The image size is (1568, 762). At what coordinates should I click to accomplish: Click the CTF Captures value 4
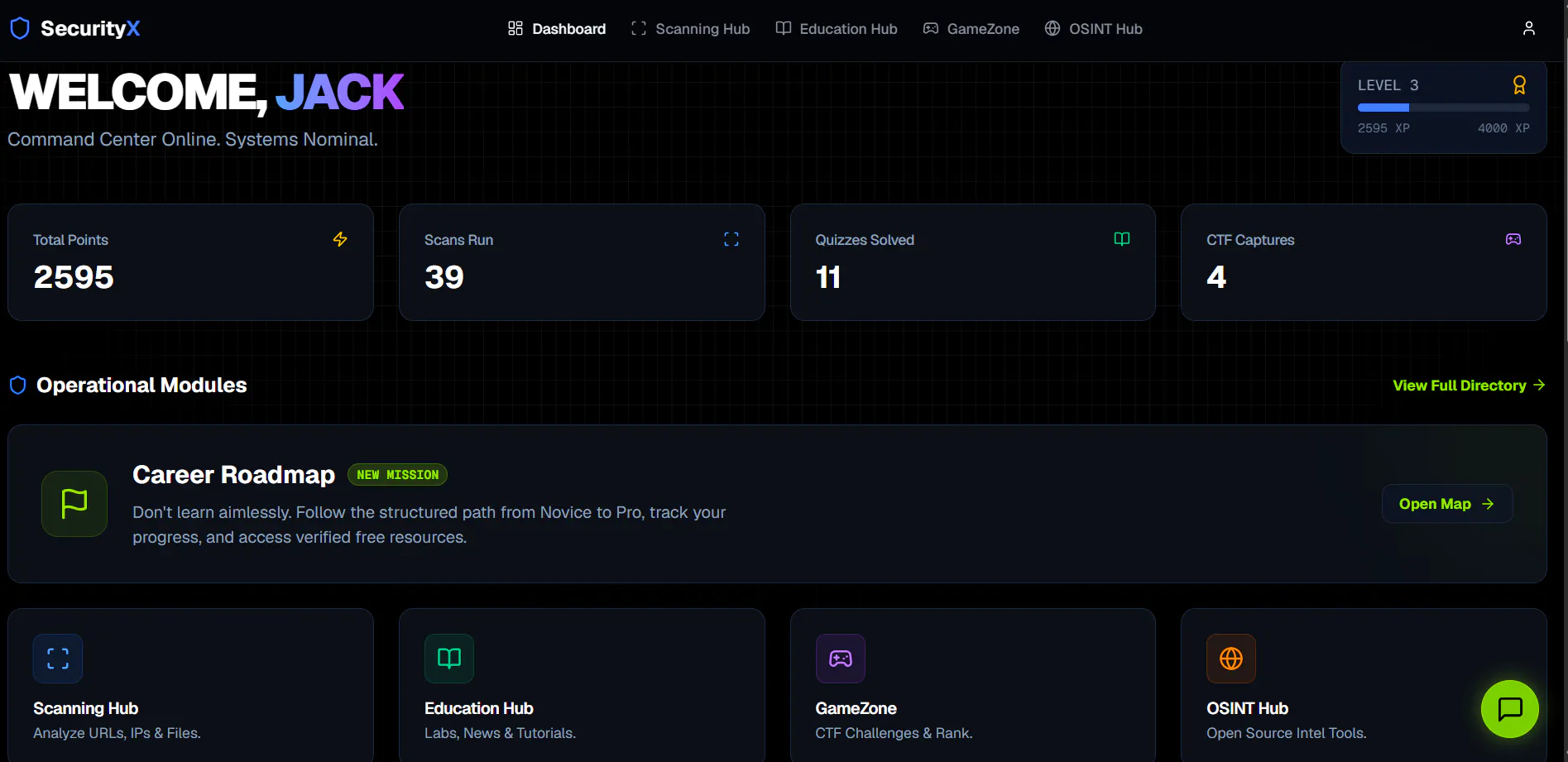coord(1216,277)
